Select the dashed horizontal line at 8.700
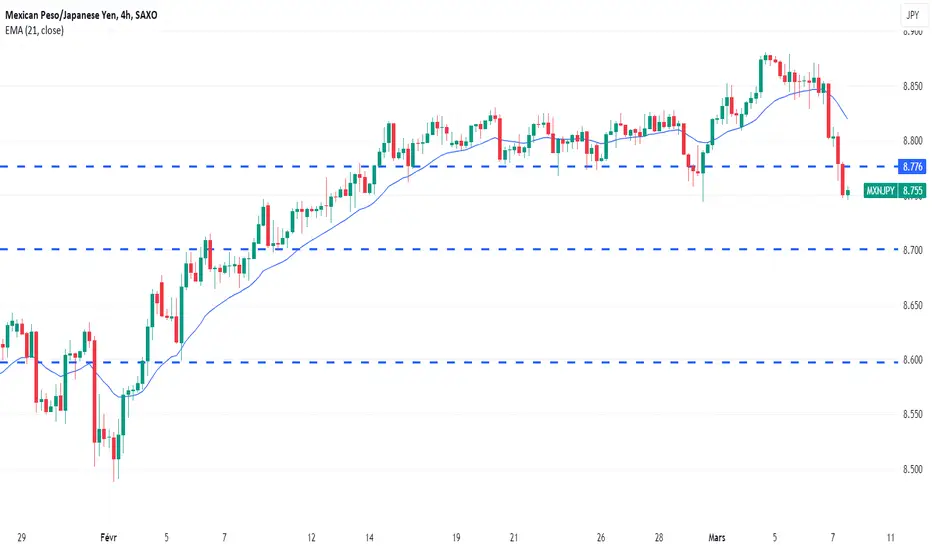This screenshot has width=932, height=550. click(x=449, y=249)
